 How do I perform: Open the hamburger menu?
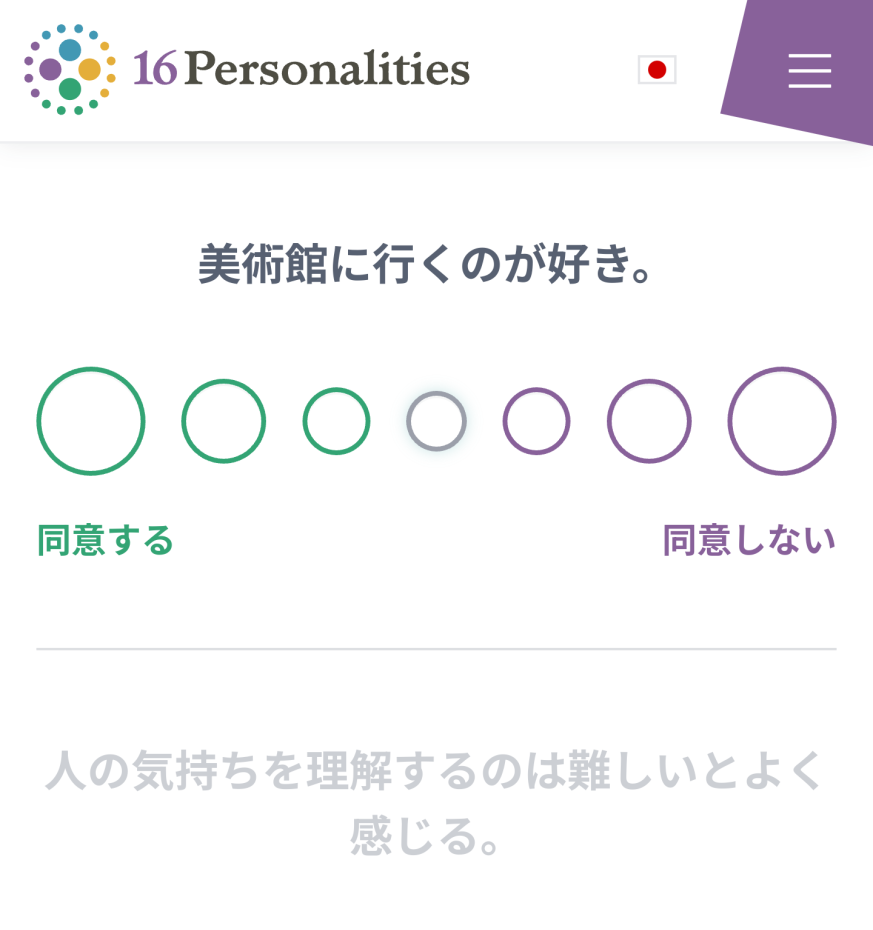809,71
